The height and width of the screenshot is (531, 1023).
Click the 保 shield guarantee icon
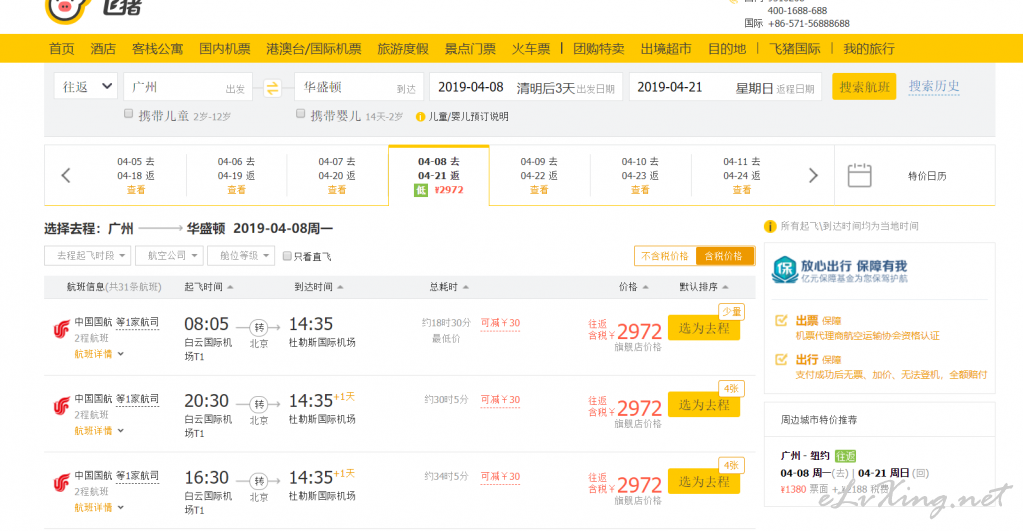(785, 269)
